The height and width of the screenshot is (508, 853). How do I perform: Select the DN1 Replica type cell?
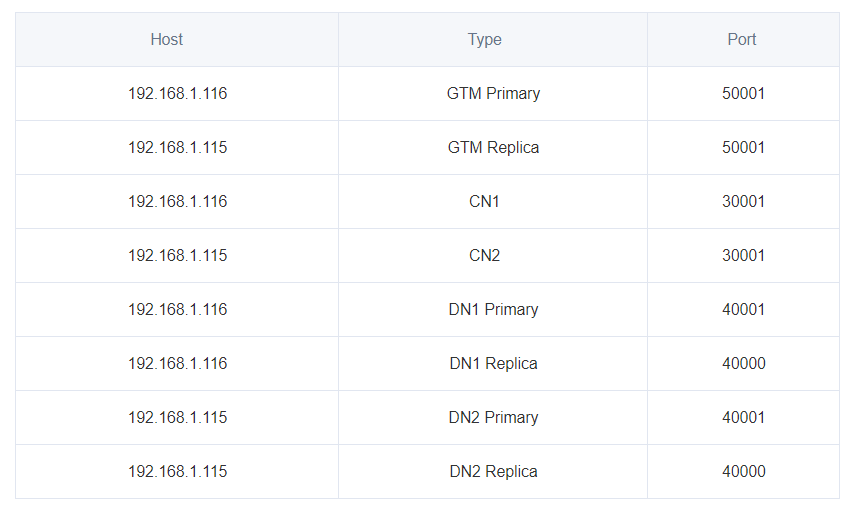click(x=493, y=364)
